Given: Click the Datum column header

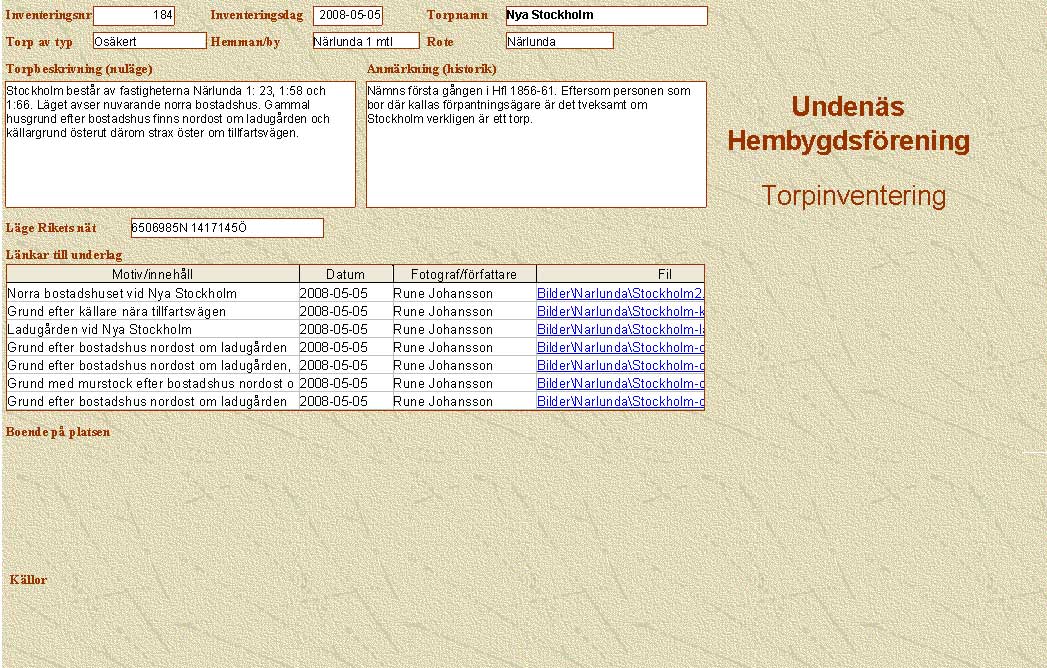Looking at the screenshot, I should tap(346, 274).
